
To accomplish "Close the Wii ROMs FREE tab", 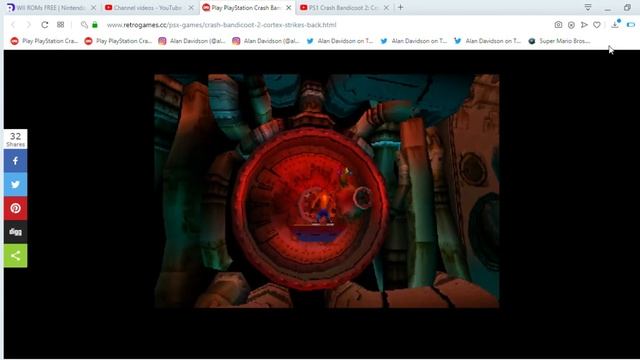I will [x=93, y=8].
